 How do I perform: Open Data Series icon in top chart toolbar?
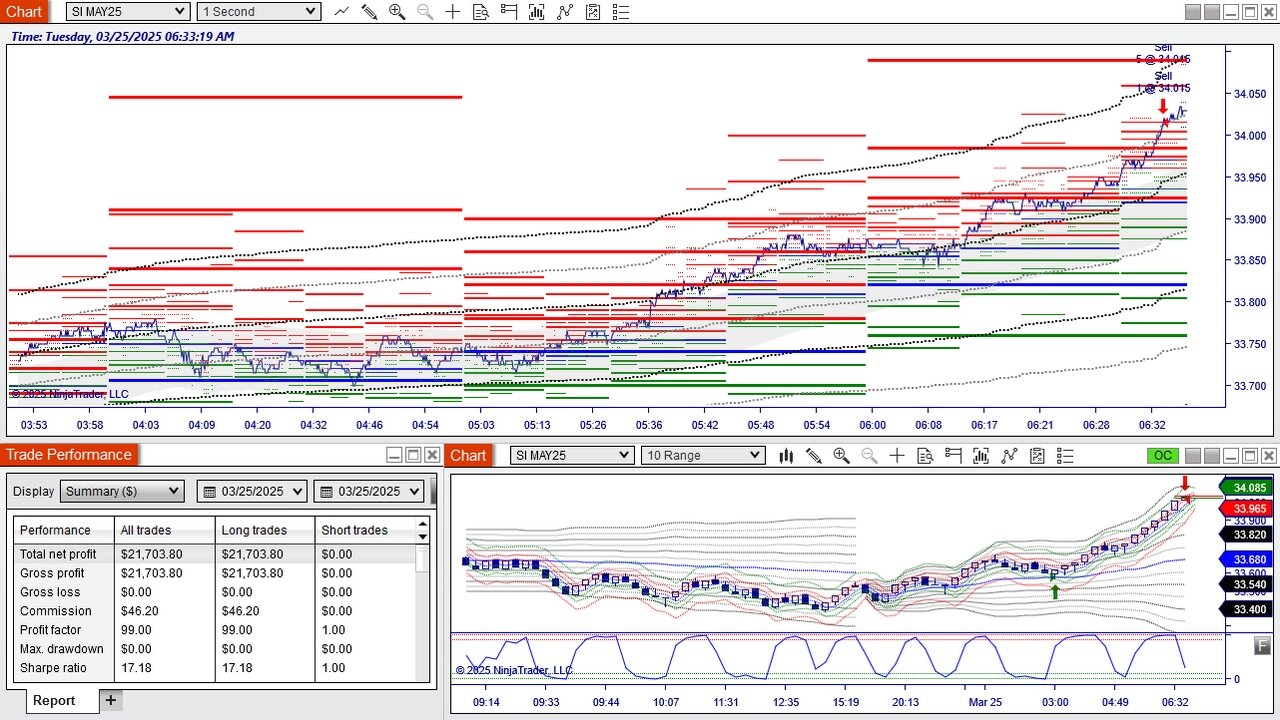537,12
